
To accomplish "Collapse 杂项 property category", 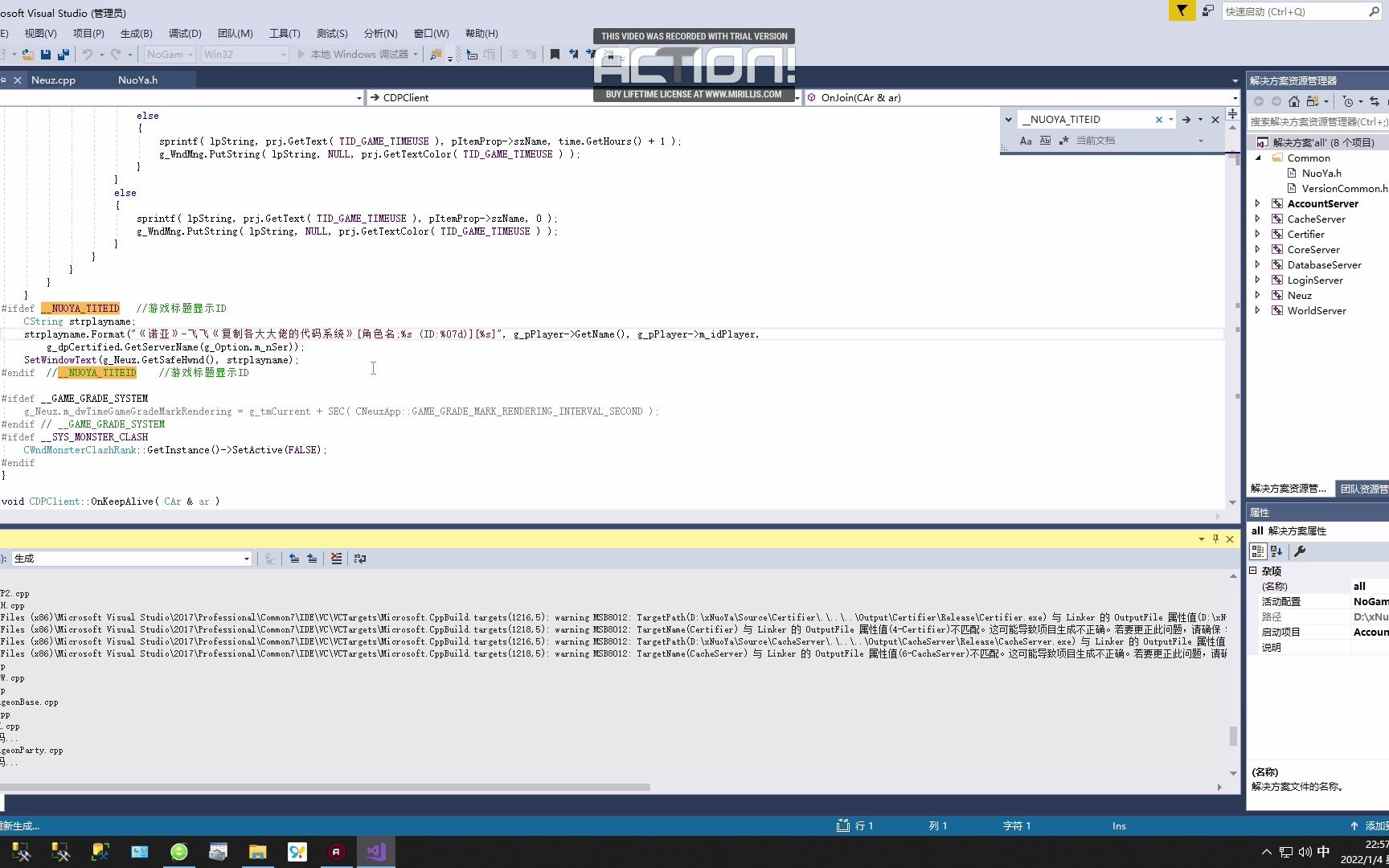I will 1253,571.
